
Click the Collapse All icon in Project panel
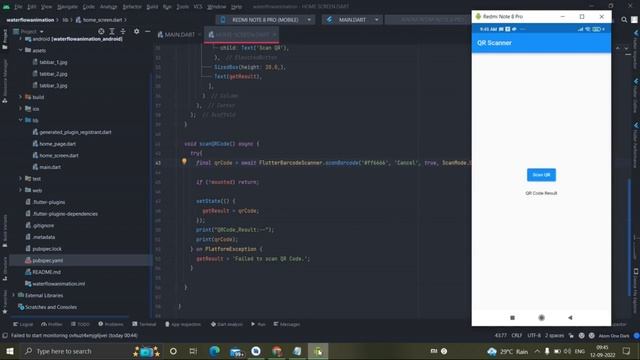coord(123,31)
